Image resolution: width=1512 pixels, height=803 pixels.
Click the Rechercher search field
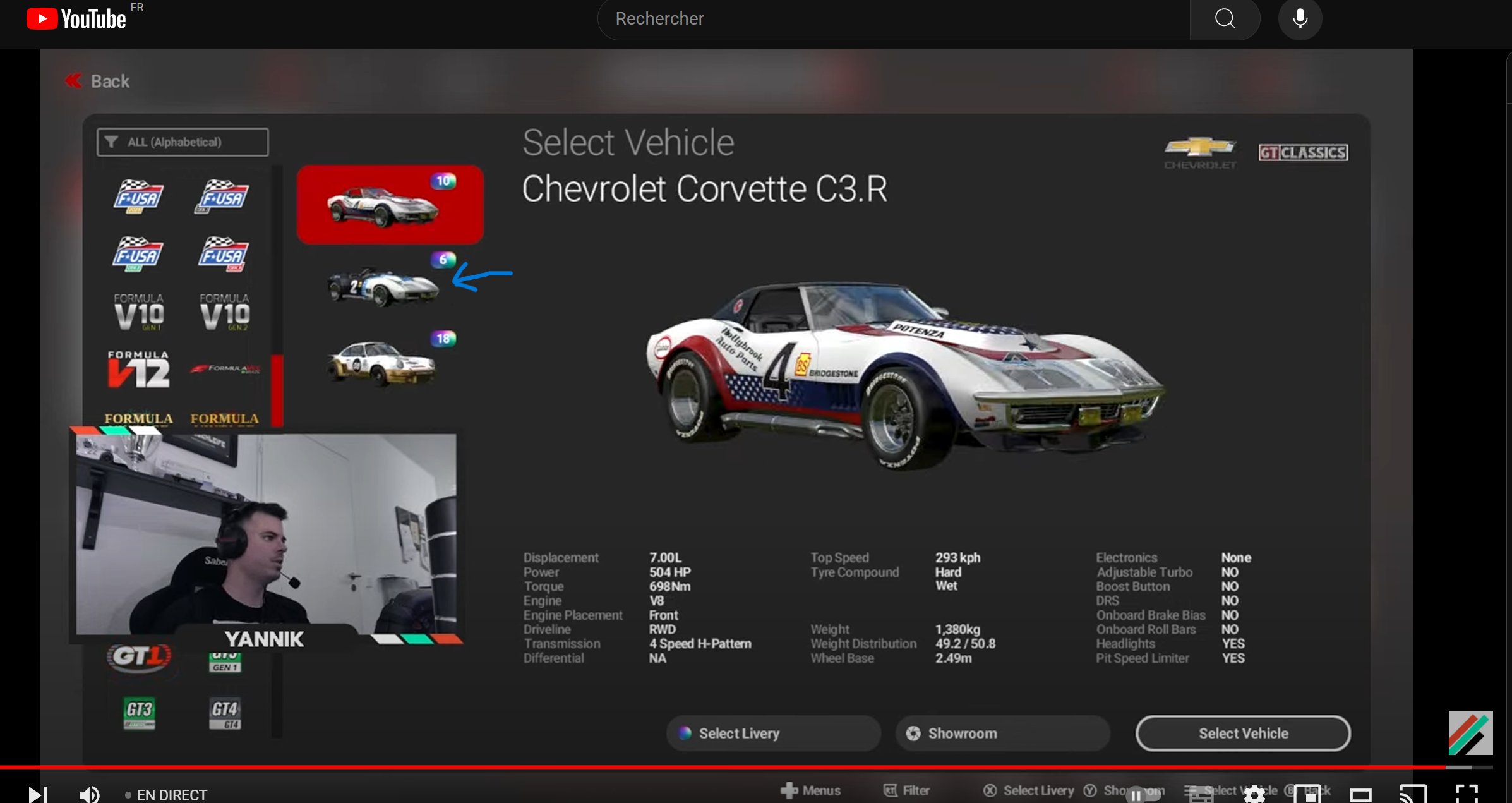click(x=894, y=19)
